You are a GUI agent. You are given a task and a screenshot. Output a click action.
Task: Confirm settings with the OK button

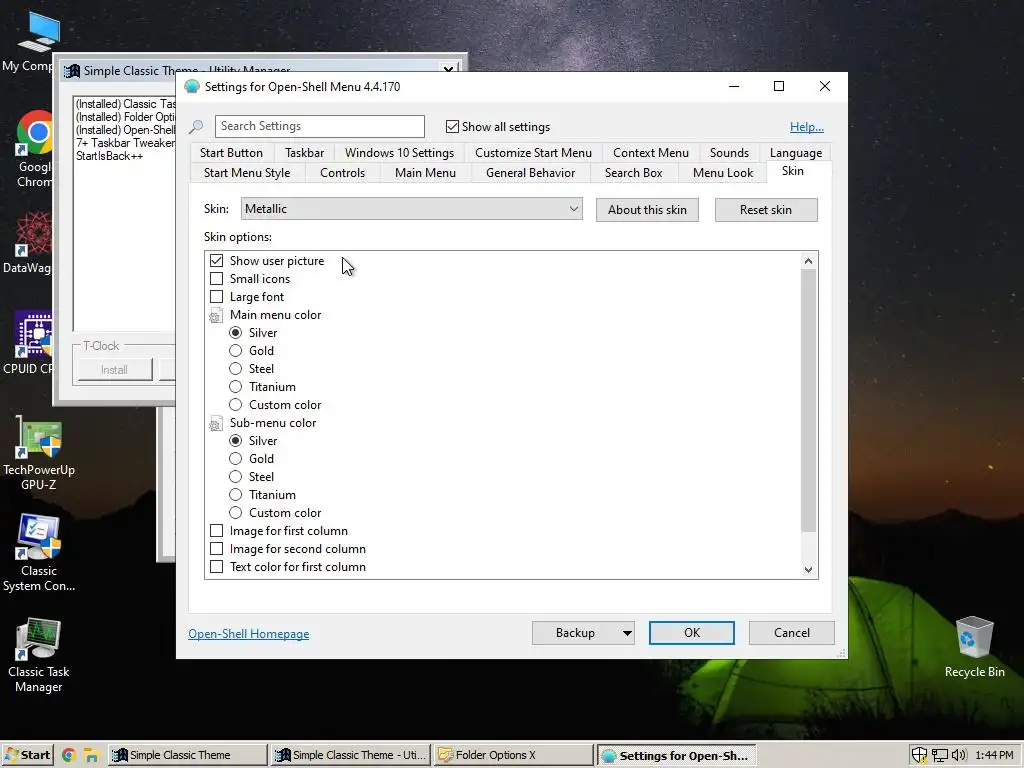point(692,633)
